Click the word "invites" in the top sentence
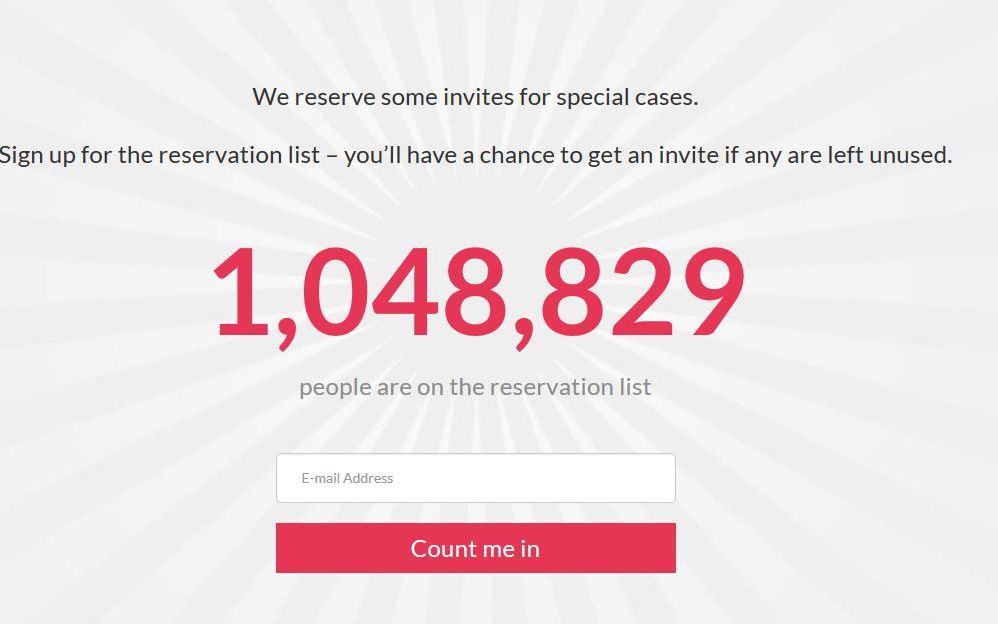This screenshot has height=624, width=998. coord(476,97)
